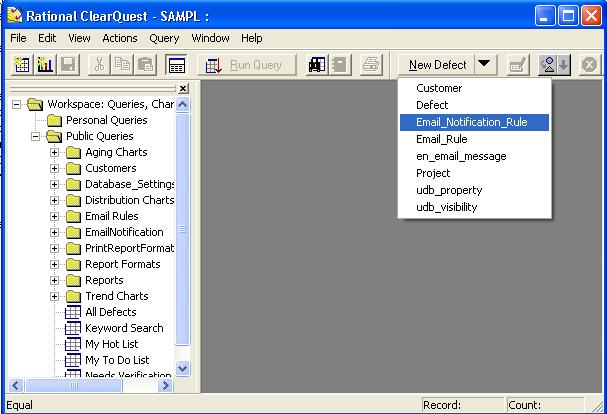Image resolution: width=607 pixels, height=414 pixels.
Task: Expand the PrintReportFormat folder
Action: [x=55, y=248]
